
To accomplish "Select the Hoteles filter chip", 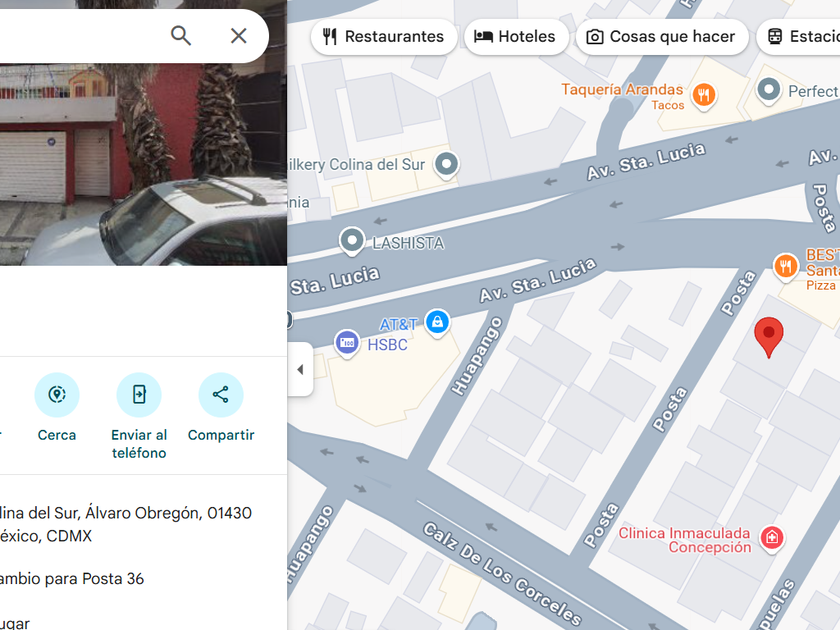I will tap(515, 36).
